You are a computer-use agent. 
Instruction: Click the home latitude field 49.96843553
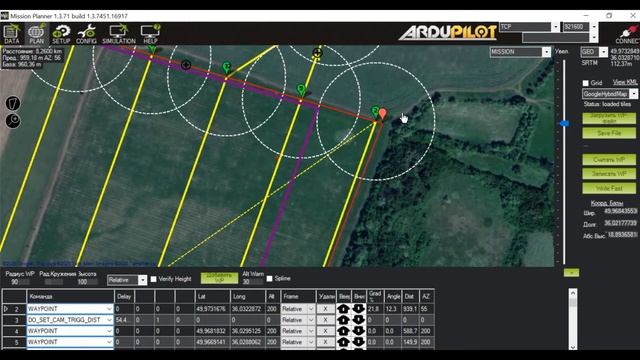point(620,211)
